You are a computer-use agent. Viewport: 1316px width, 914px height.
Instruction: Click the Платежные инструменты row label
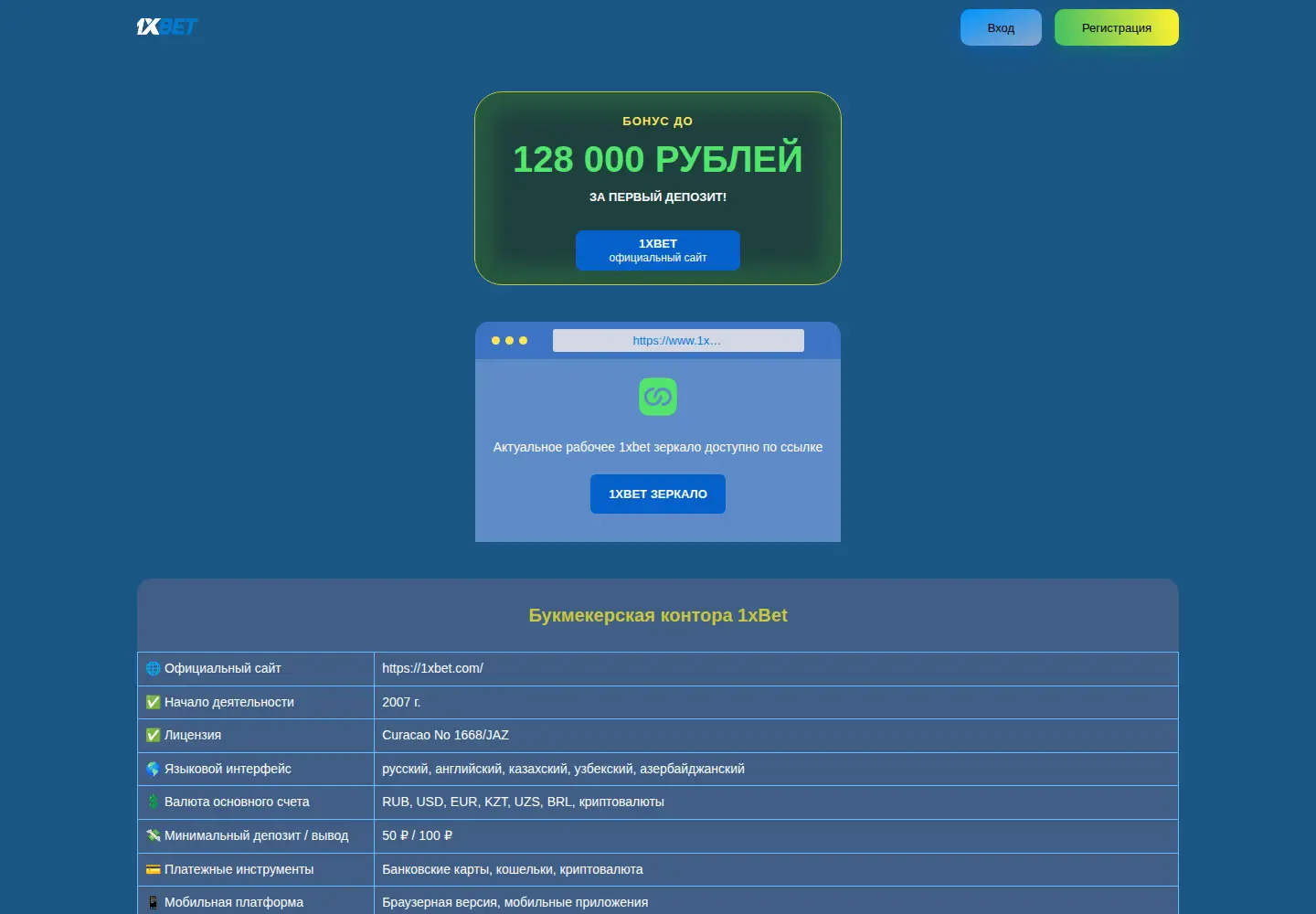(x=239, y=869)
